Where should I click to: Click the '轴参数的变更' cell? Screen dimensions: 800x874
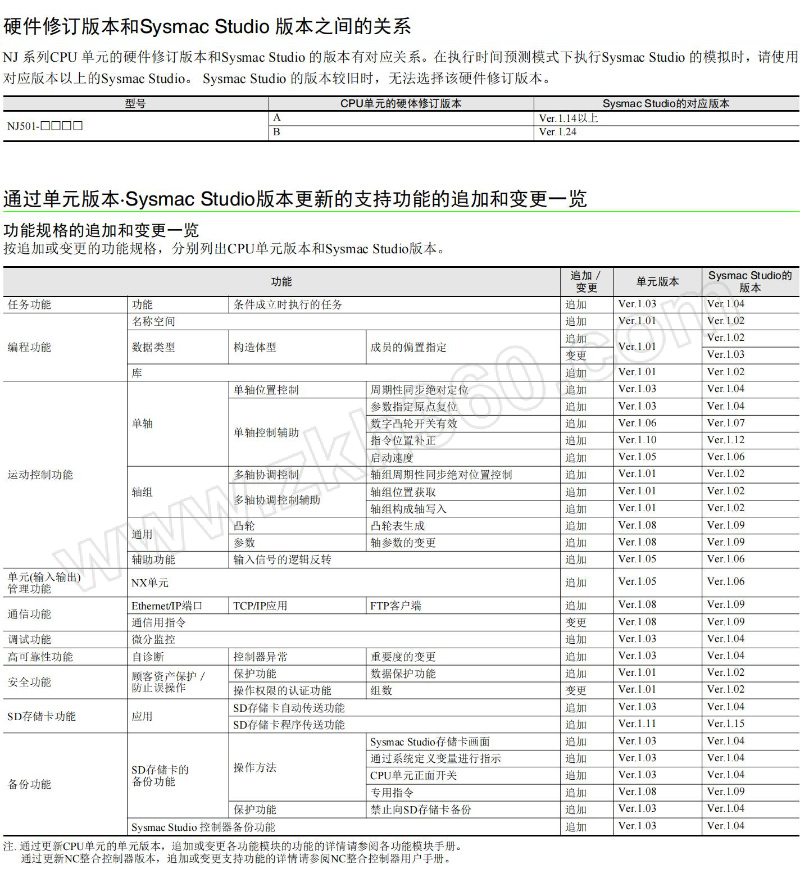pyautogui.click(x=403, y=543)
